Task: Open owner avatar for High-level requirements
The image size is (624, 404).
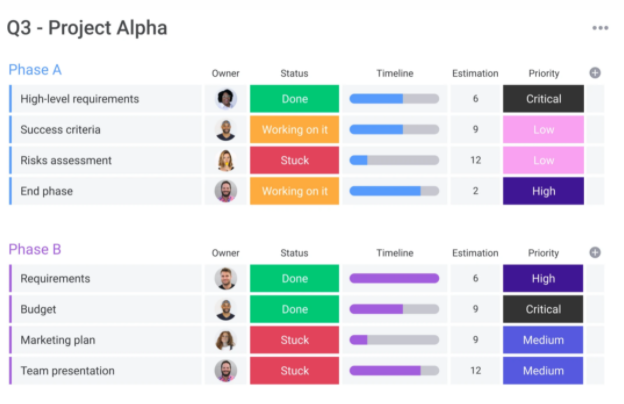Action: click(x=226, y=99)
